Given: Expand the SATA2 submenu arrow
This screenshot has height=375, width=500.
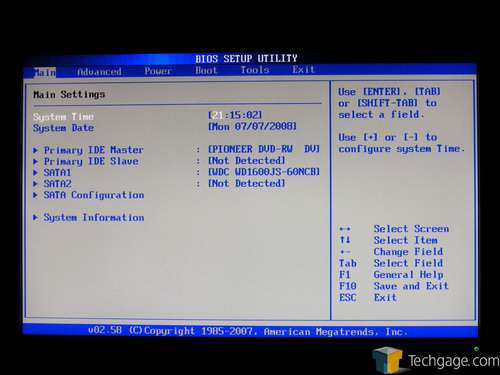Looking at the screenshot, I should coord(35,184).
